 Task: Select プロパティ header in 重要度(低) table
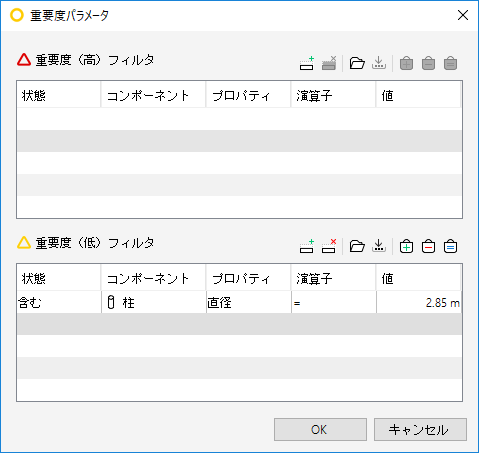coord(248,278)
